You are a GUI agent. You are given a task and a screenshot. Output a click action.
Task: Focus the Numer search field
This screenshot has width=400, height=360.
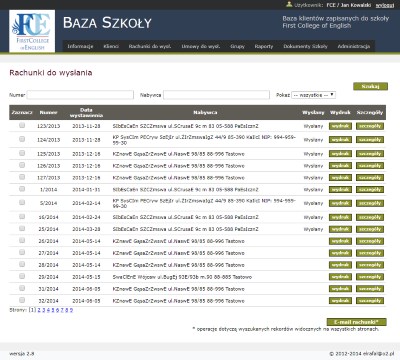(x=80, y=95)
